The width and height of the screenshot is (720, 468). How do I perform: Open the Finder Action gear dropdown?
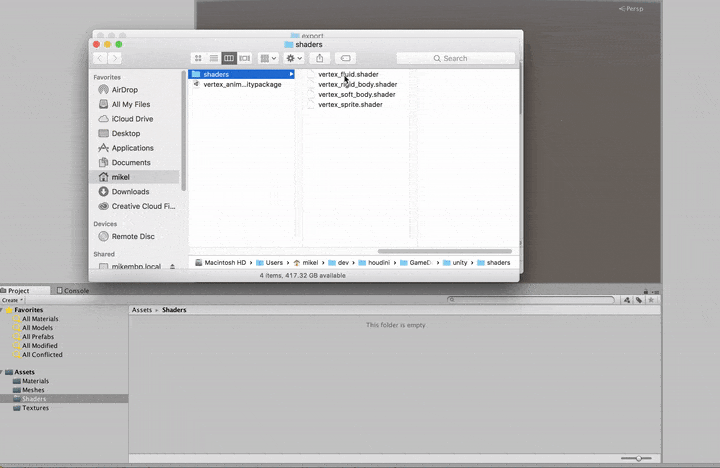pyautogui.click(x=293, y=58)
